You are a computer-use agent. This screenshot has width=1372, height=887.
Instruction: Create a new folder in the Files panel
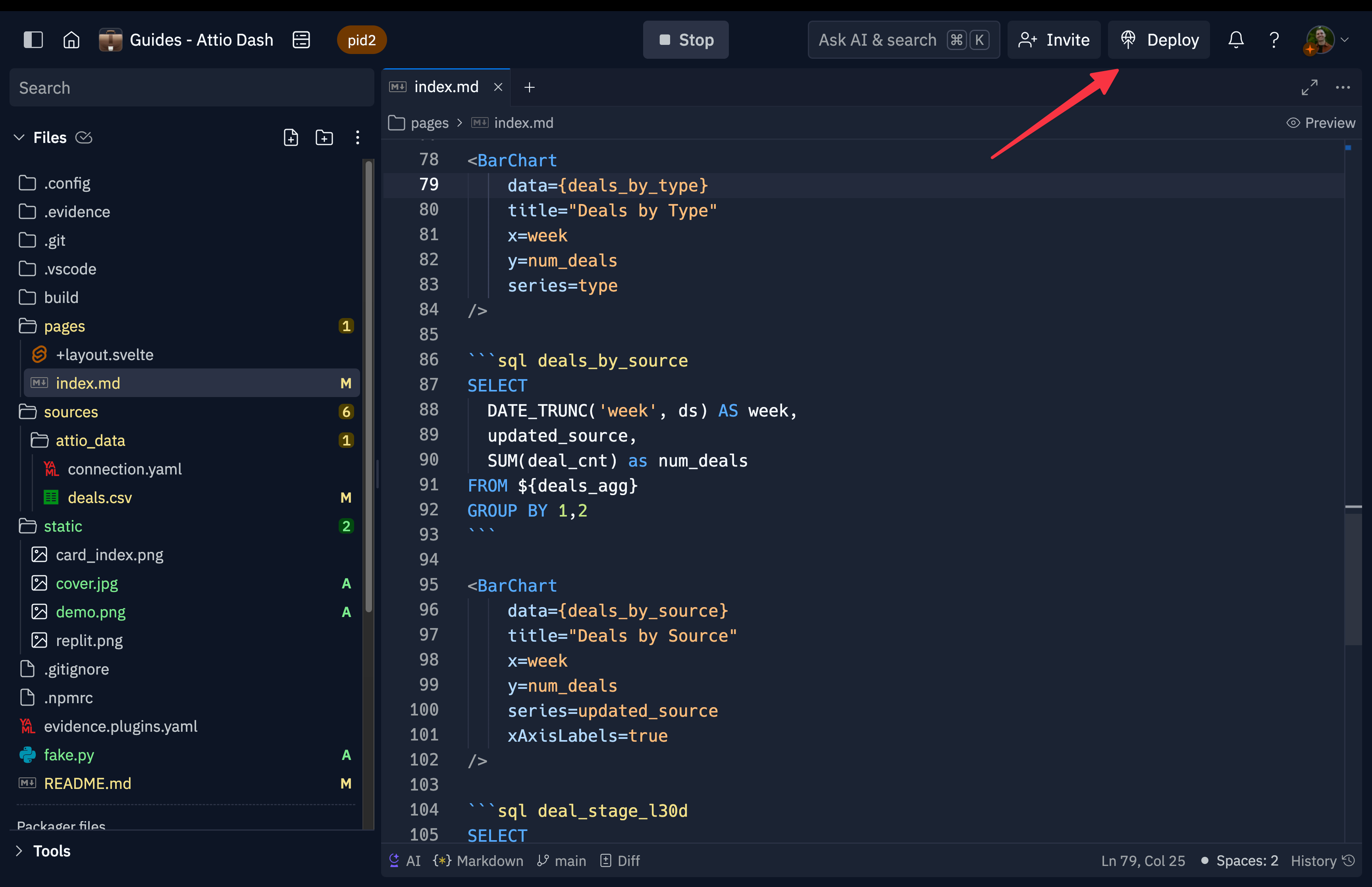[x=324, y=137]
